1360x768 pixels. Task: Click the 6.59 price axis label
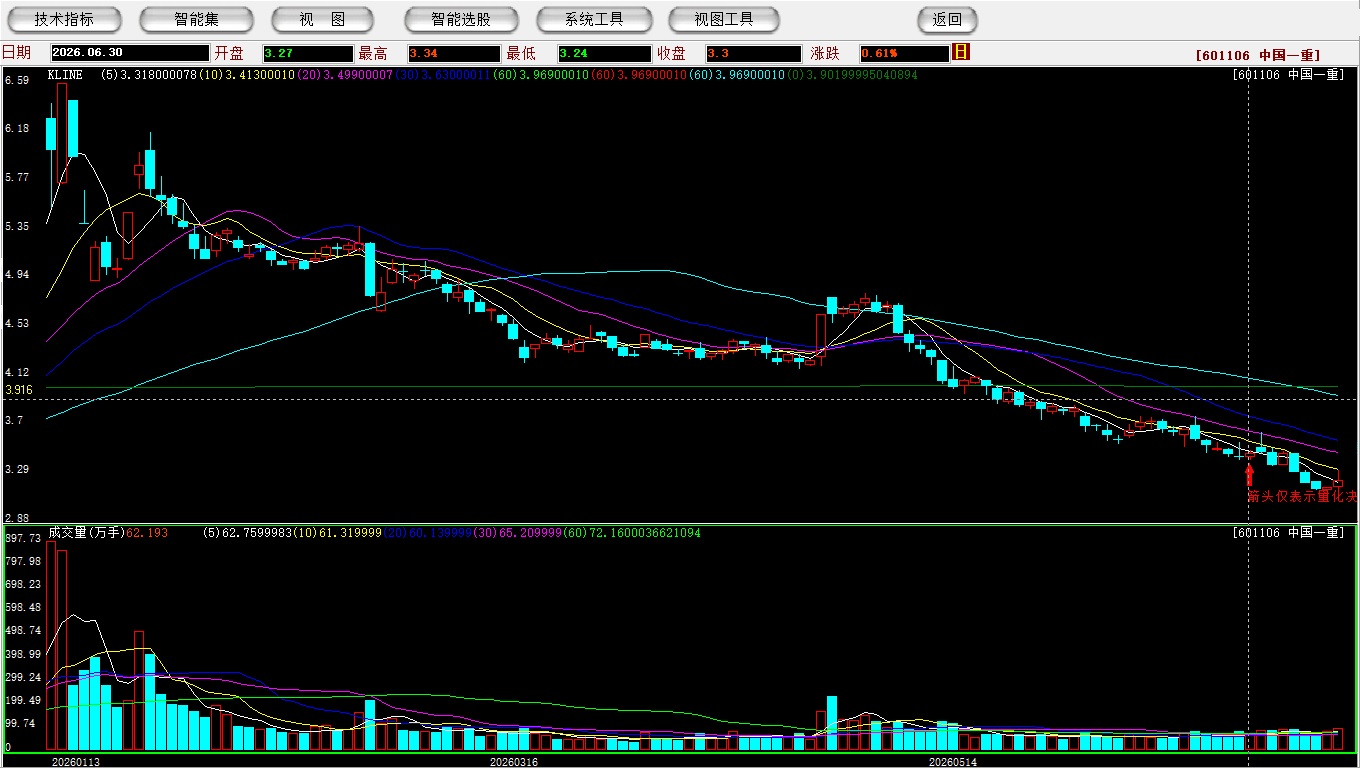pos(16,80)
